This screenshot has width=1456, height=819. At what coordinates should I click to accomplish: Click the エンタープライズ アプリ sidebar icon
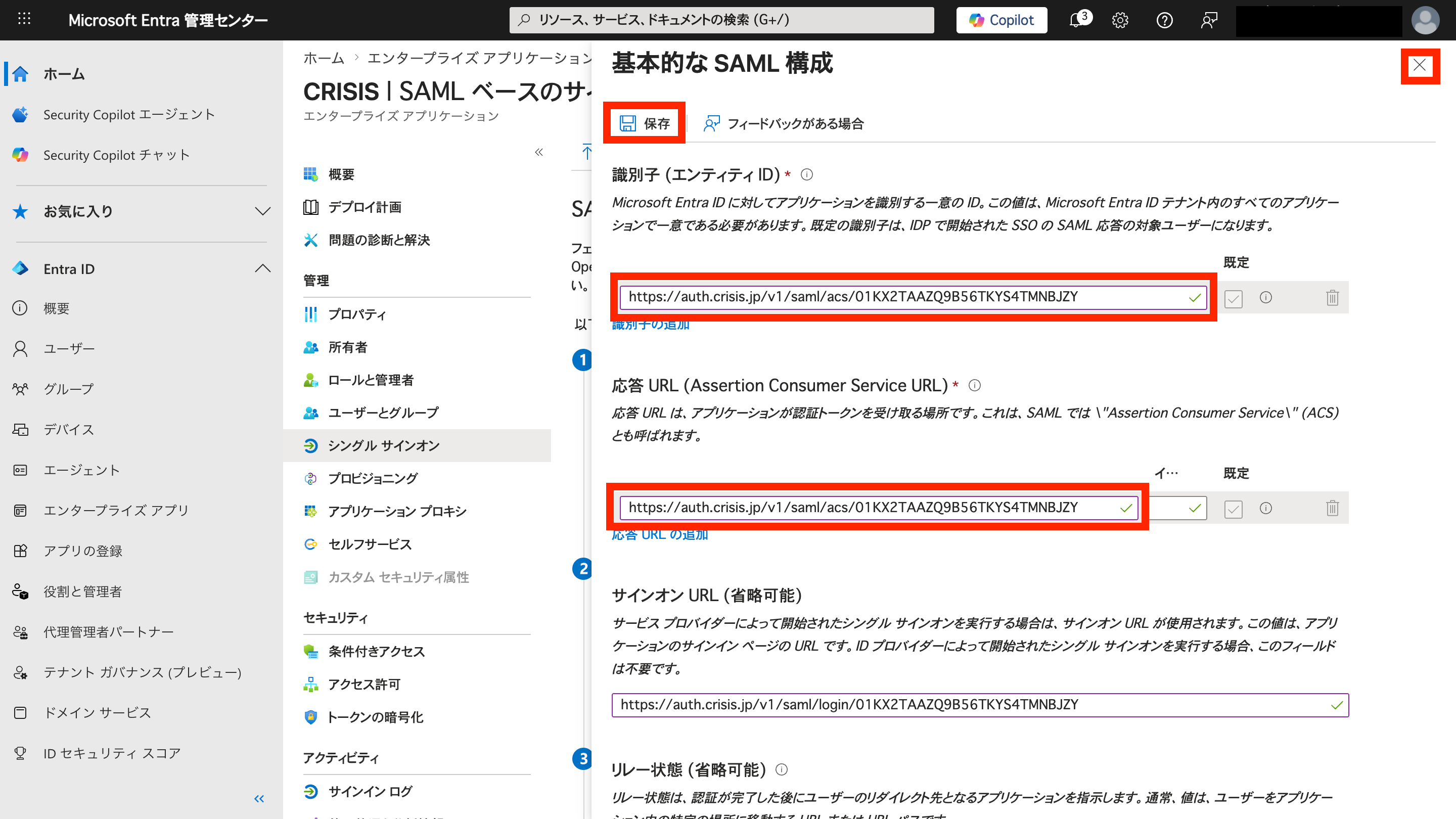coord(20,511)
